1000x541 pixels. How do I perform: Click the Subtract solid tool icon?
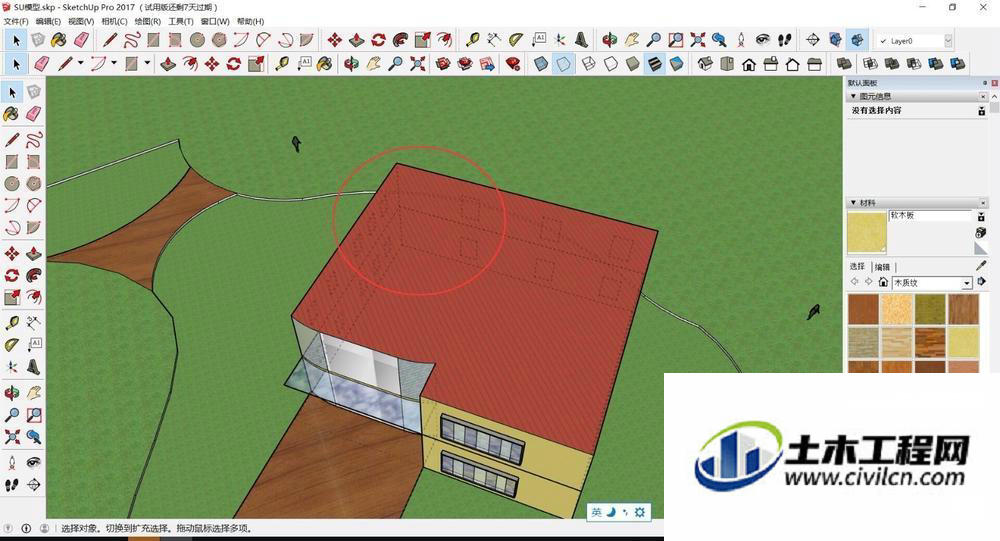(x=913, y=64)
